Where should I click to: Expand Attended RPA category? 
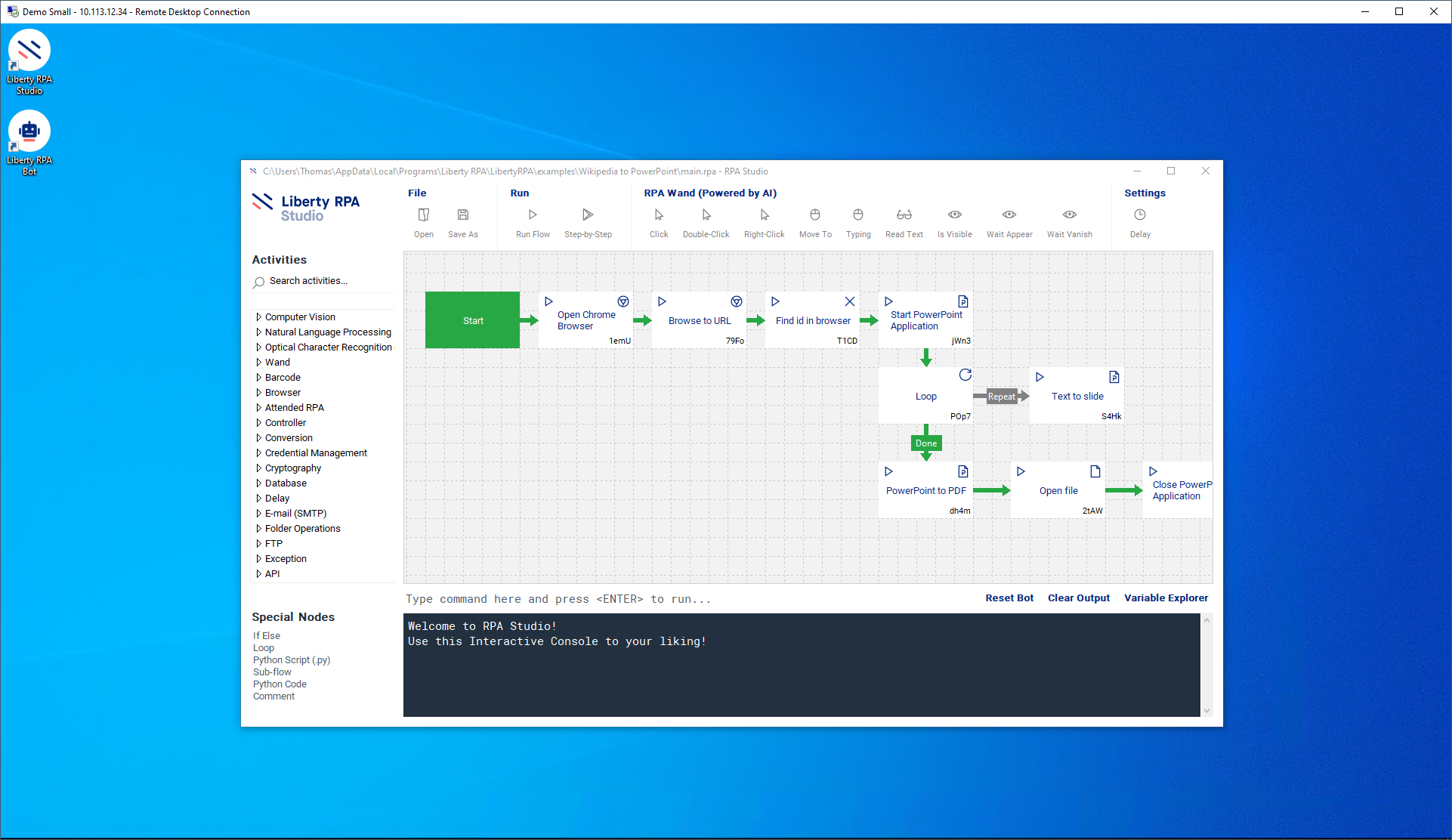click(258, 408)
